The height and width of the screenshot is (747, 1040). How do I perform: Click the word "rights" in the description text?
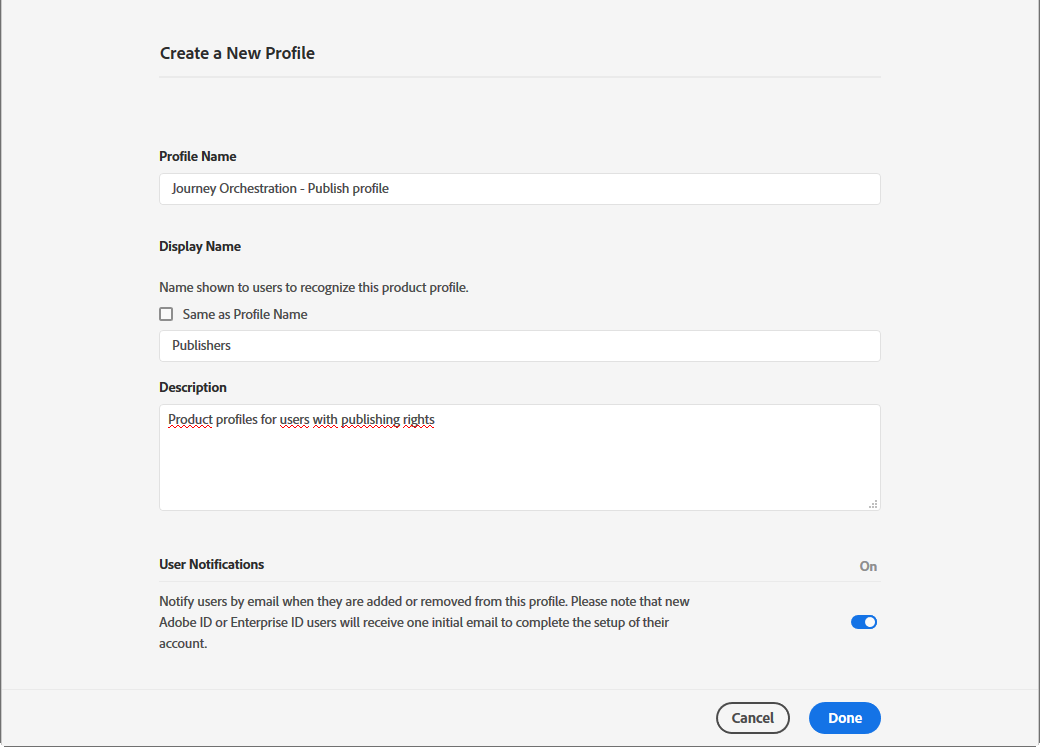coord(418,420)
